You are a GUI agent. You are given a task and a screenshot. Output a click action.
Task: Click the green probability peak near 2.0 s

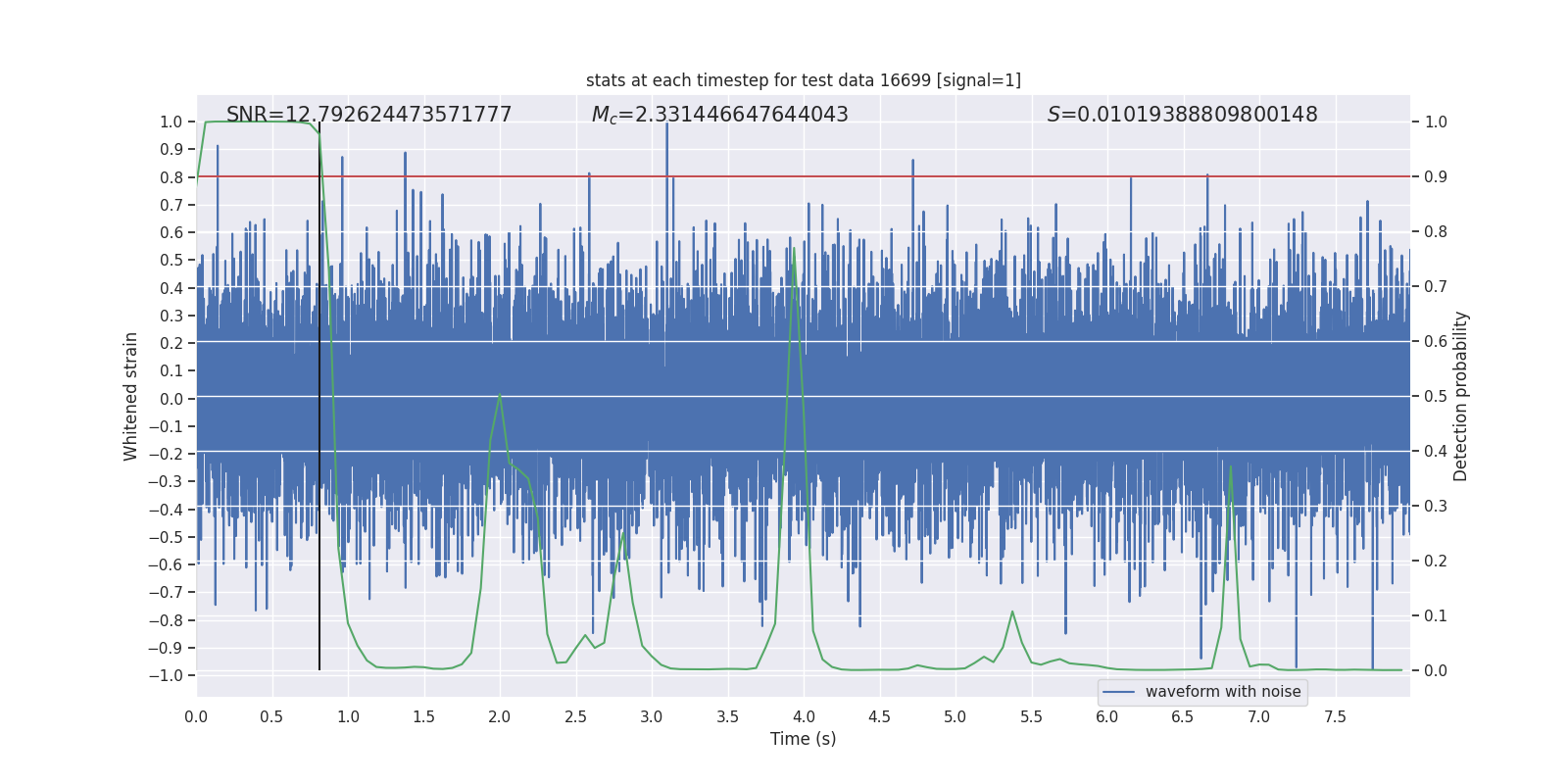coord(500,397)
